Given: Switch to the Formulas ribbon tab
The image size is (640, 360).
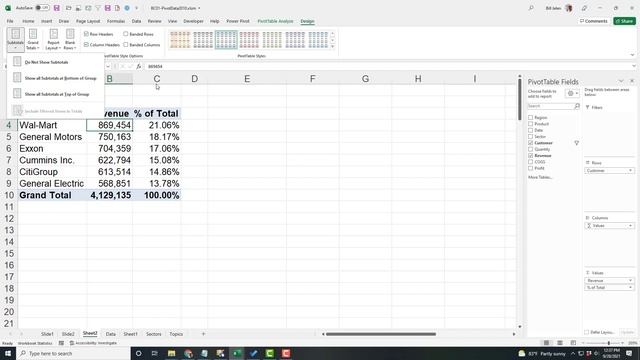Looking at the screenshot, I should [x=116, y=21].
